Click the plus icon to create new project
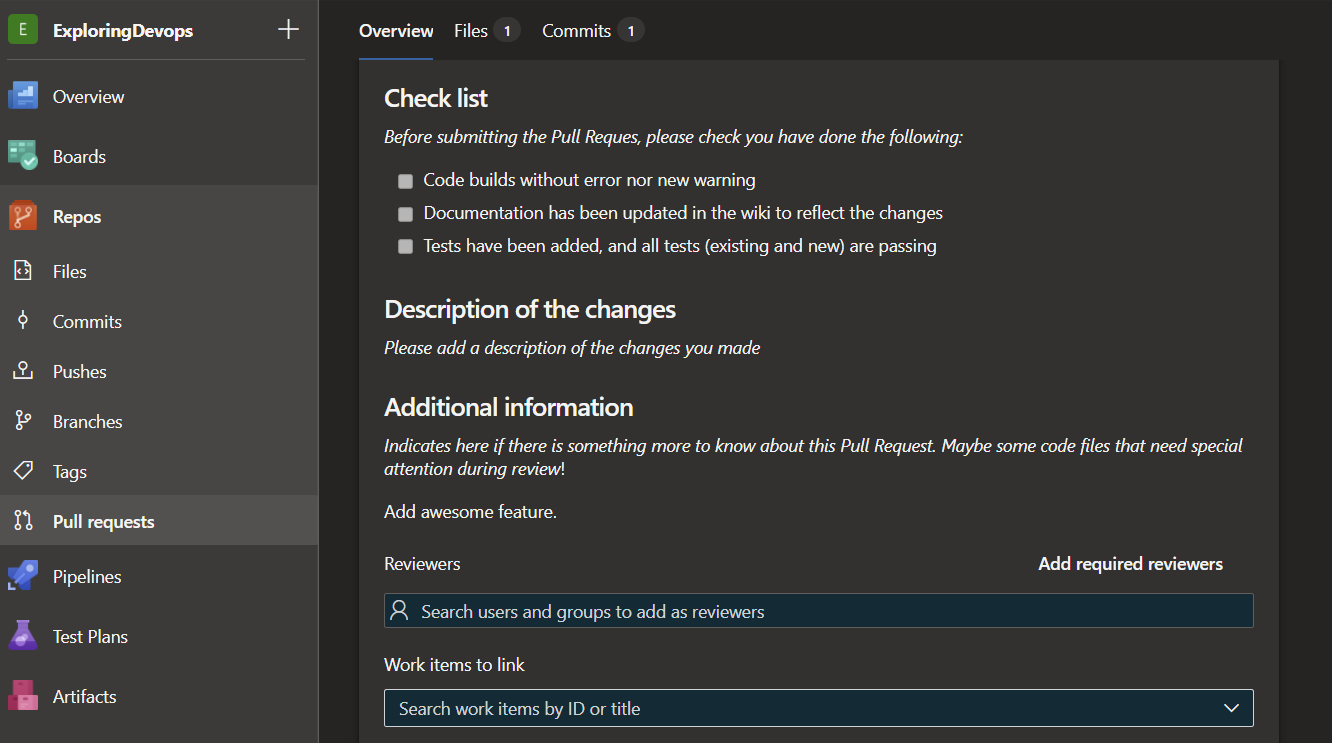This screenshot has width=1332, height=743. pyautogui.click(x=287, y=30)
